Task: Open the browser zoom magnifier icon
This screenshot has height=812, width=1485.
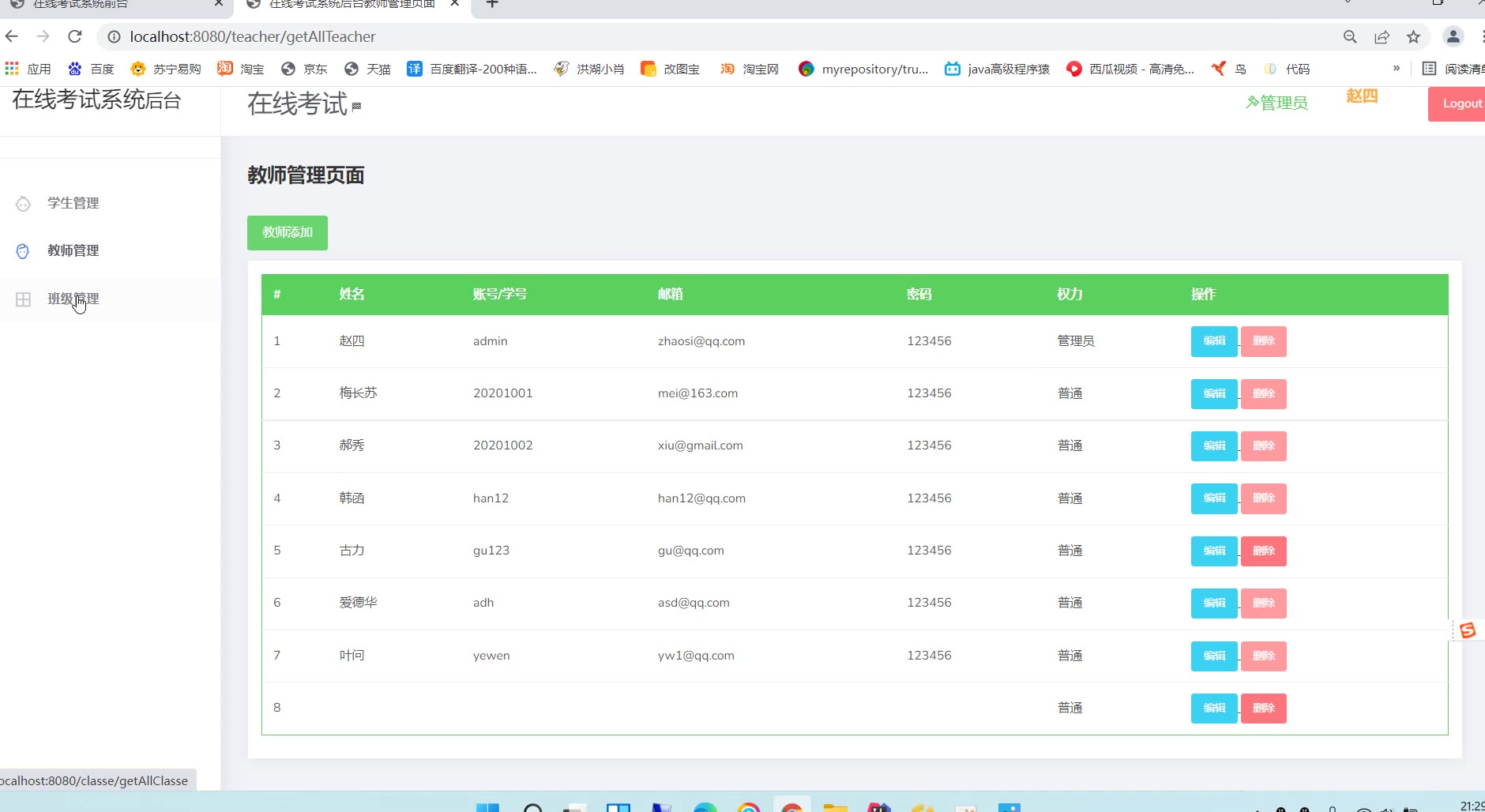Action: pyautogui.click(x=1350, y=36)
